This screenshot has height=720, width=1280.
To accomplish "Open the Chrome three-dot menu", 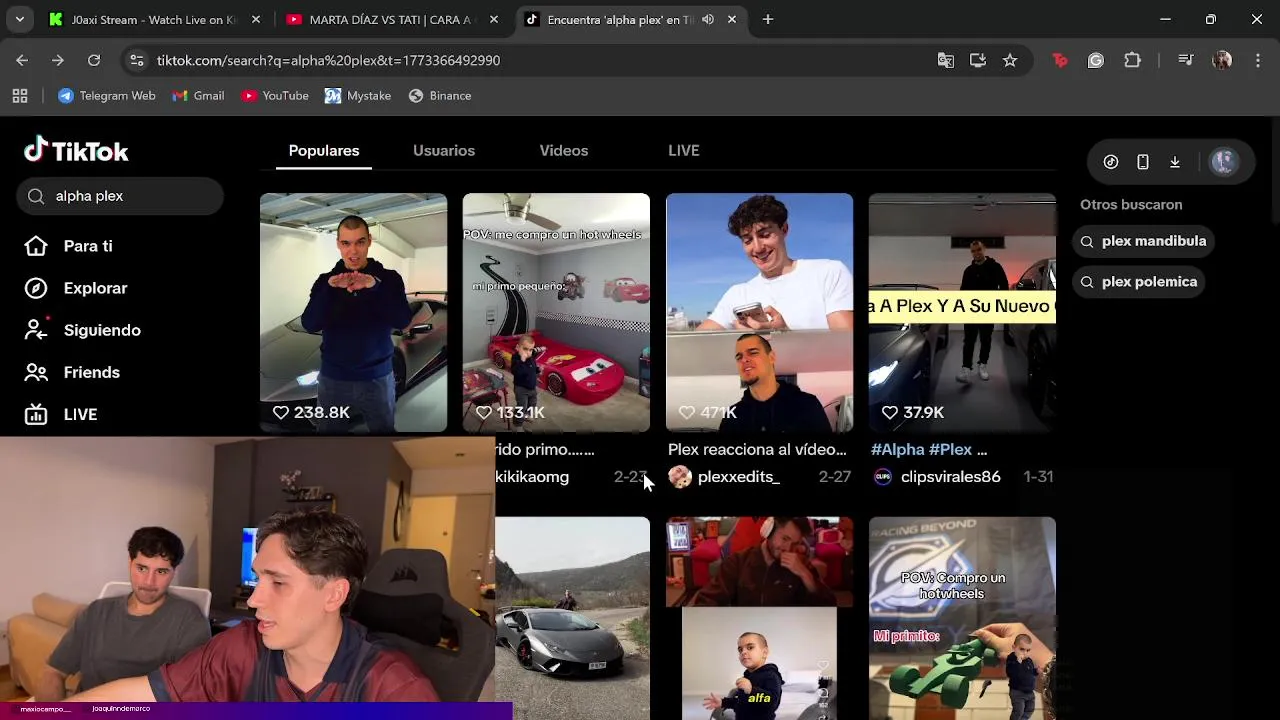I will 1258,60.
